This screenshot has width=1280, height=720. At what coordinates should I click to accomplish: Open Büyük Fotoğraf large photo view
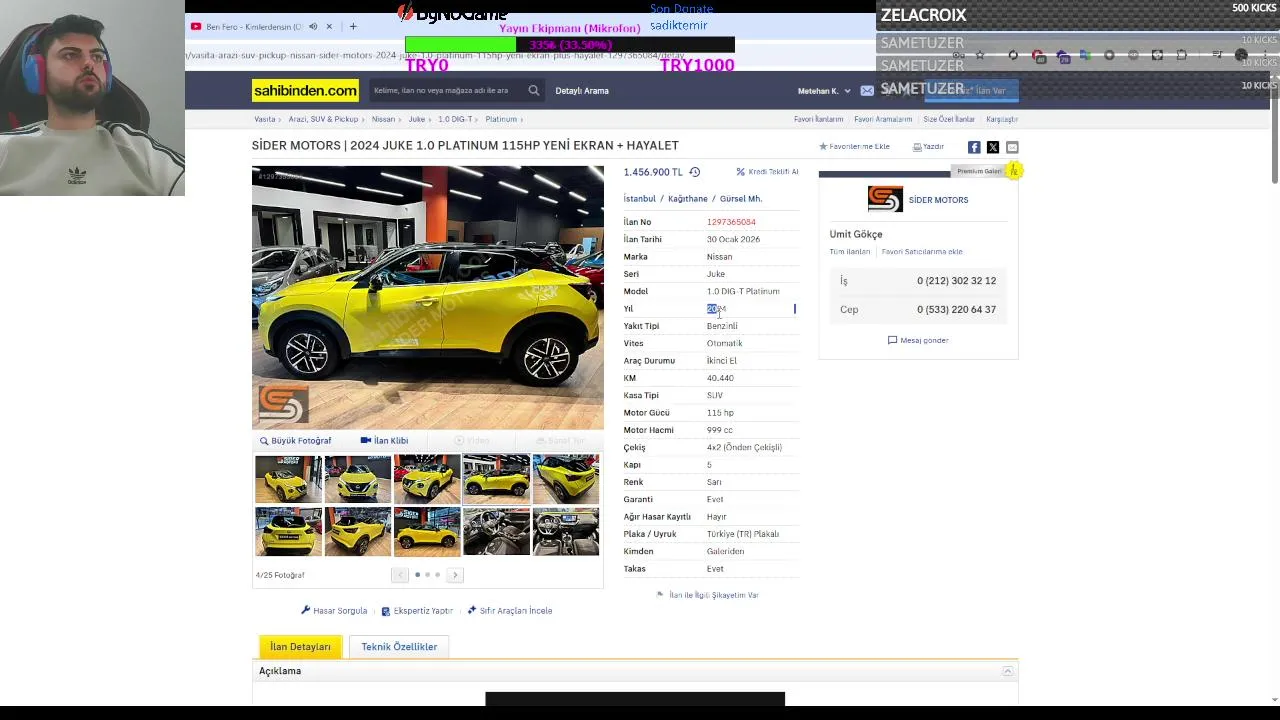(x=295, y=441)
